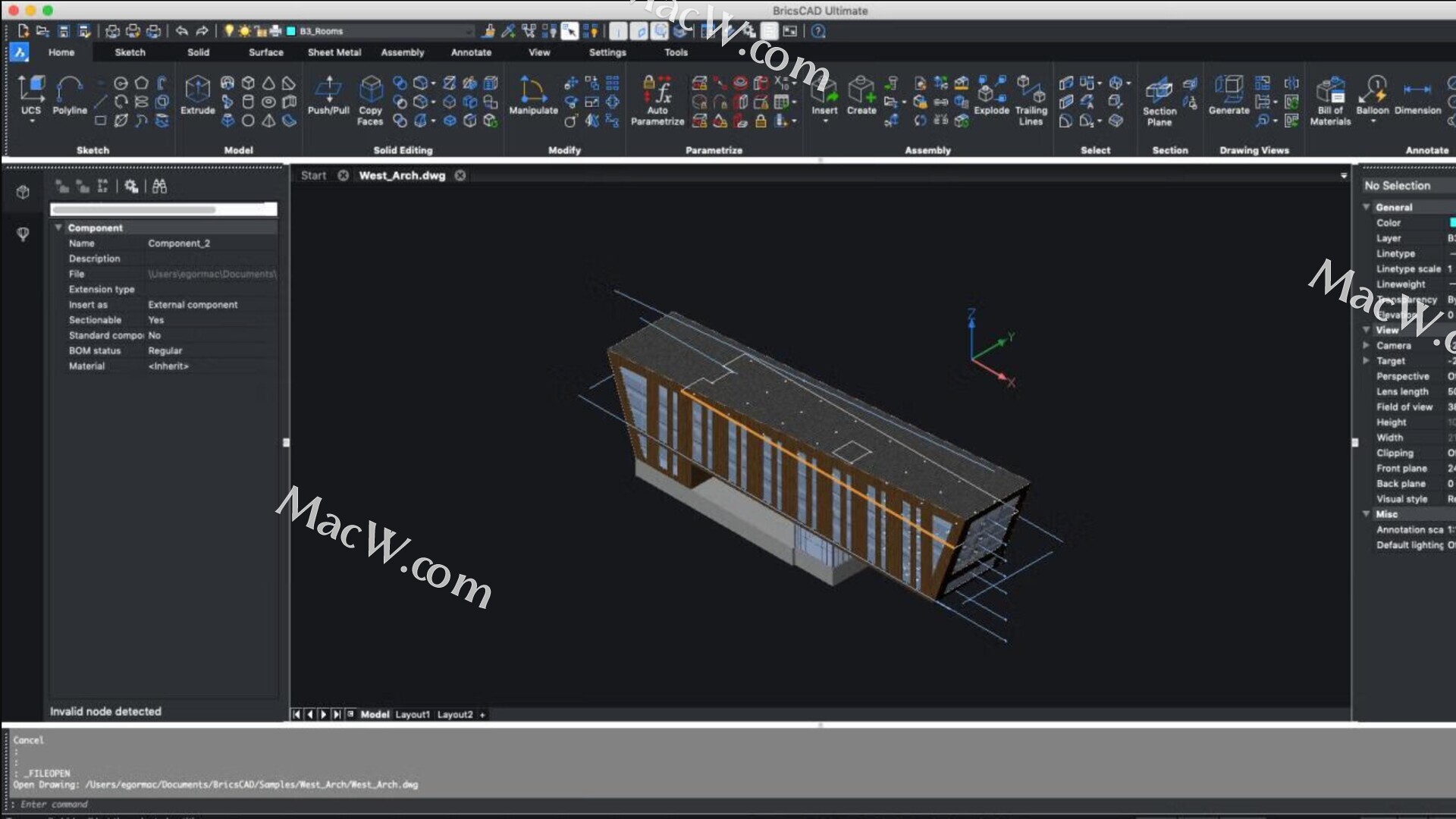This screenshot has height=819, width=1456.
Task: Close the West_Arch.dwg document tab
Action: pos(460,175)
